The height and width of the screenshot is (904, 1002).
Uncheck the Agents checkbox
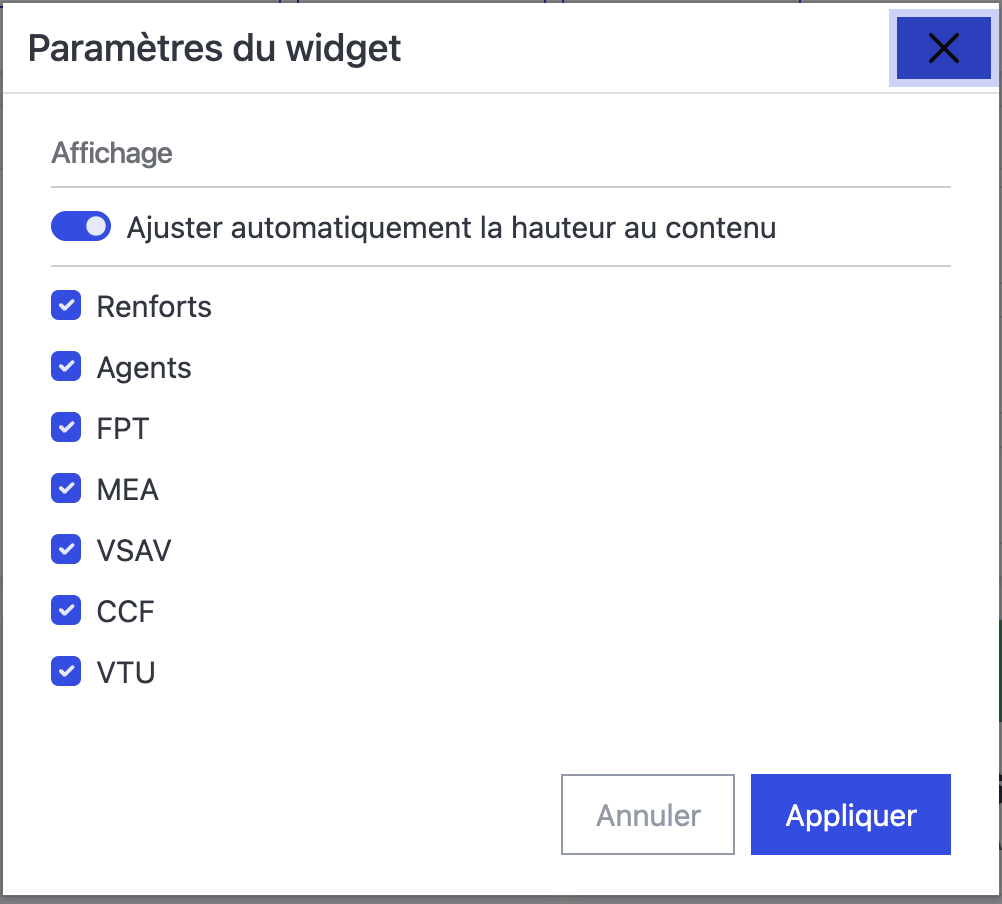66,367
